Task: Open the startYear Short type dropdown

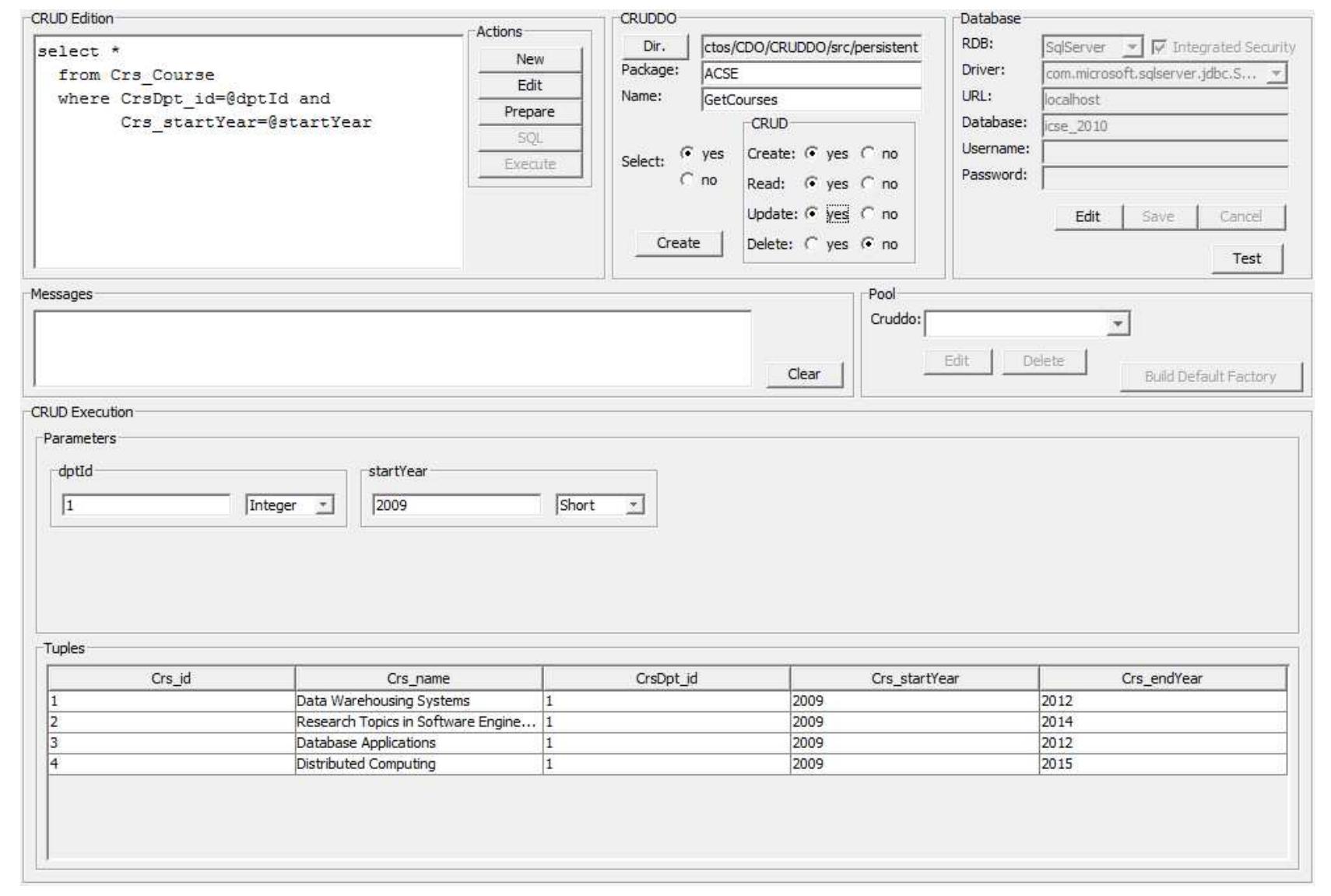Action: click(x=634, y=505)
